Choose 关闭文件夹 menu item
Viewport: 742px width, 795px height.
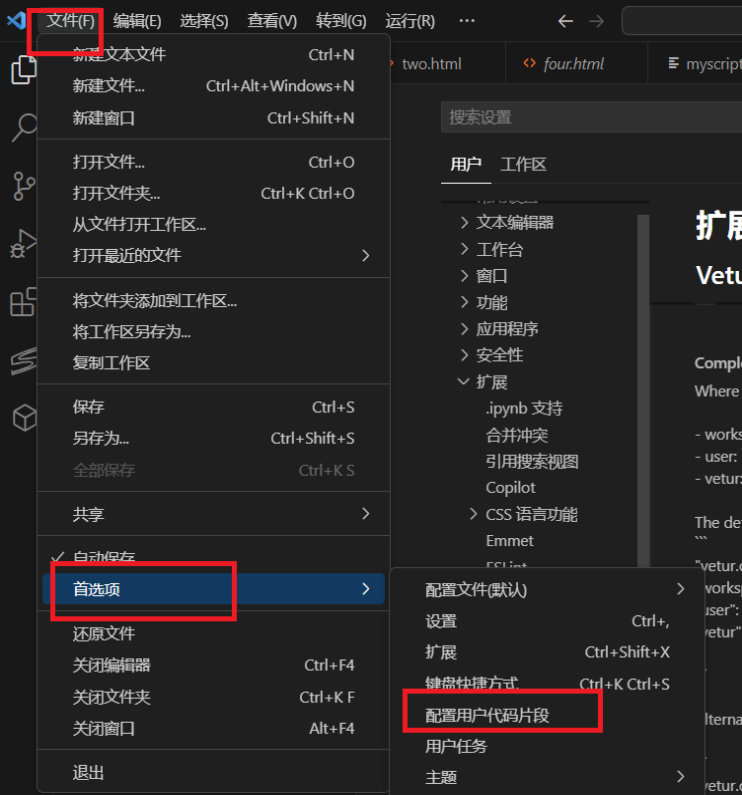[214, 697]
